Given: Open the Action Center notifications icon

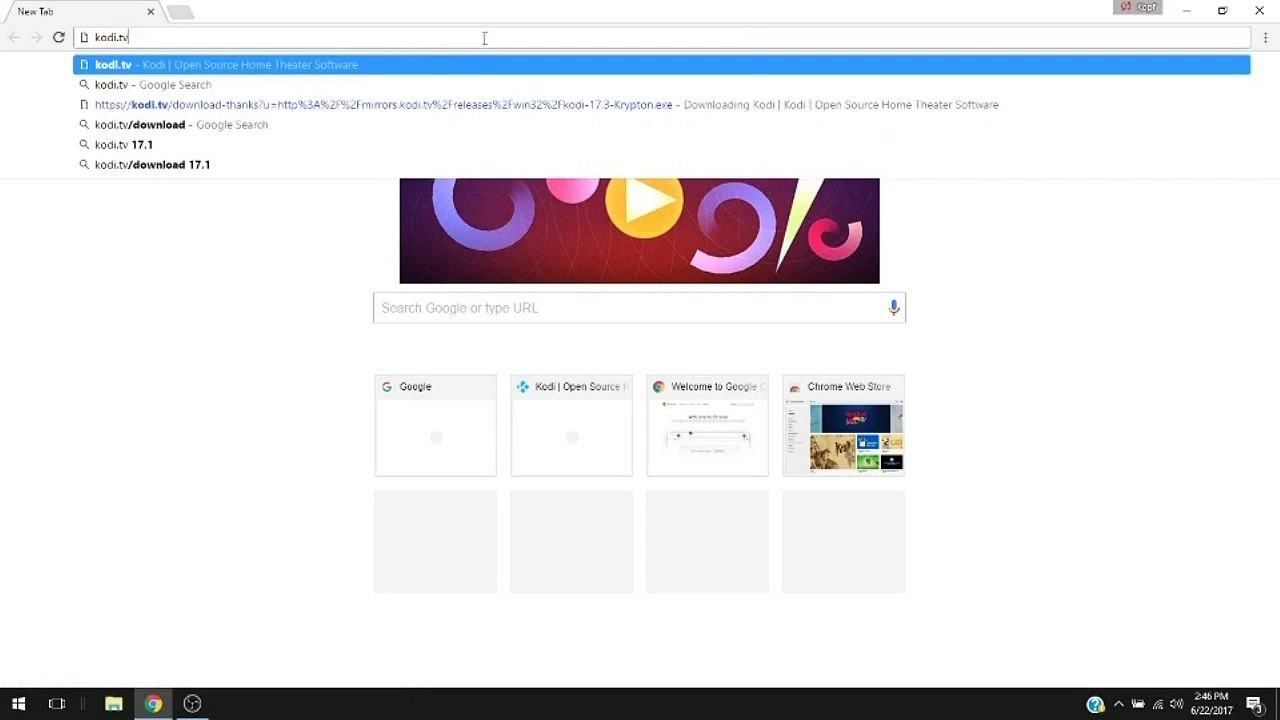Looking at the screenshot, I should [1255, 704].
